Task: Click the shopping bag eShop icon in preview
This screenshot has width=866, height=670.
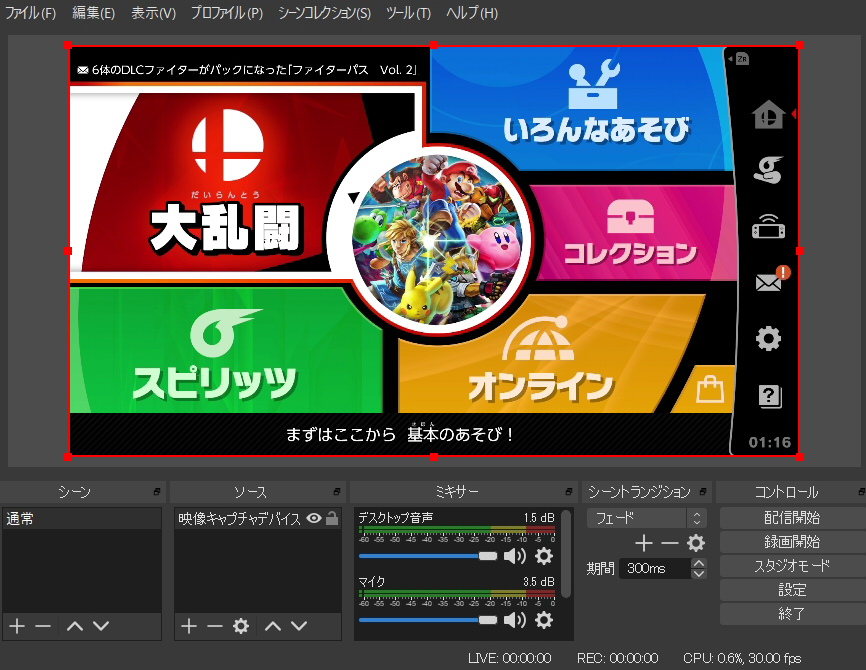Action: click(710, 389)
